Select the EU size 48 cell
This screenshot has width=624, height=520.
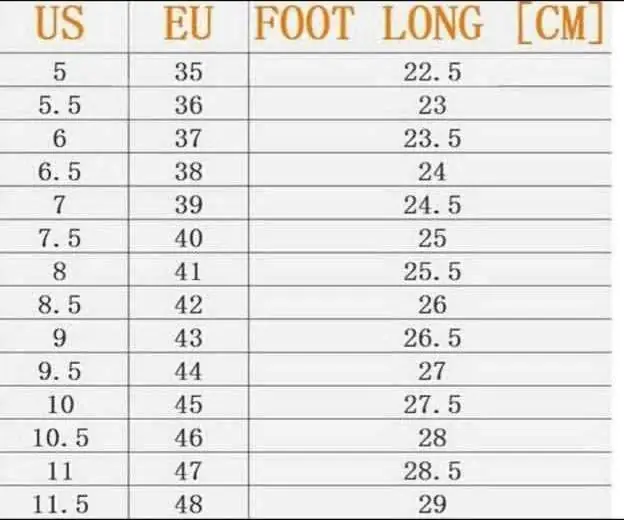(x=188, y=503)
